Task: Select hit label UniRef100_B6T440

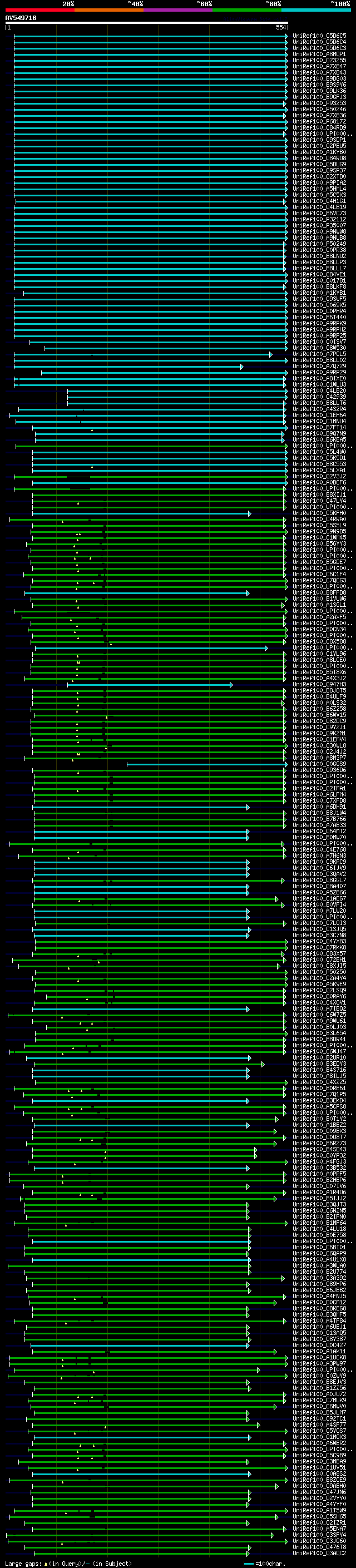Action: tap(319, 318)
